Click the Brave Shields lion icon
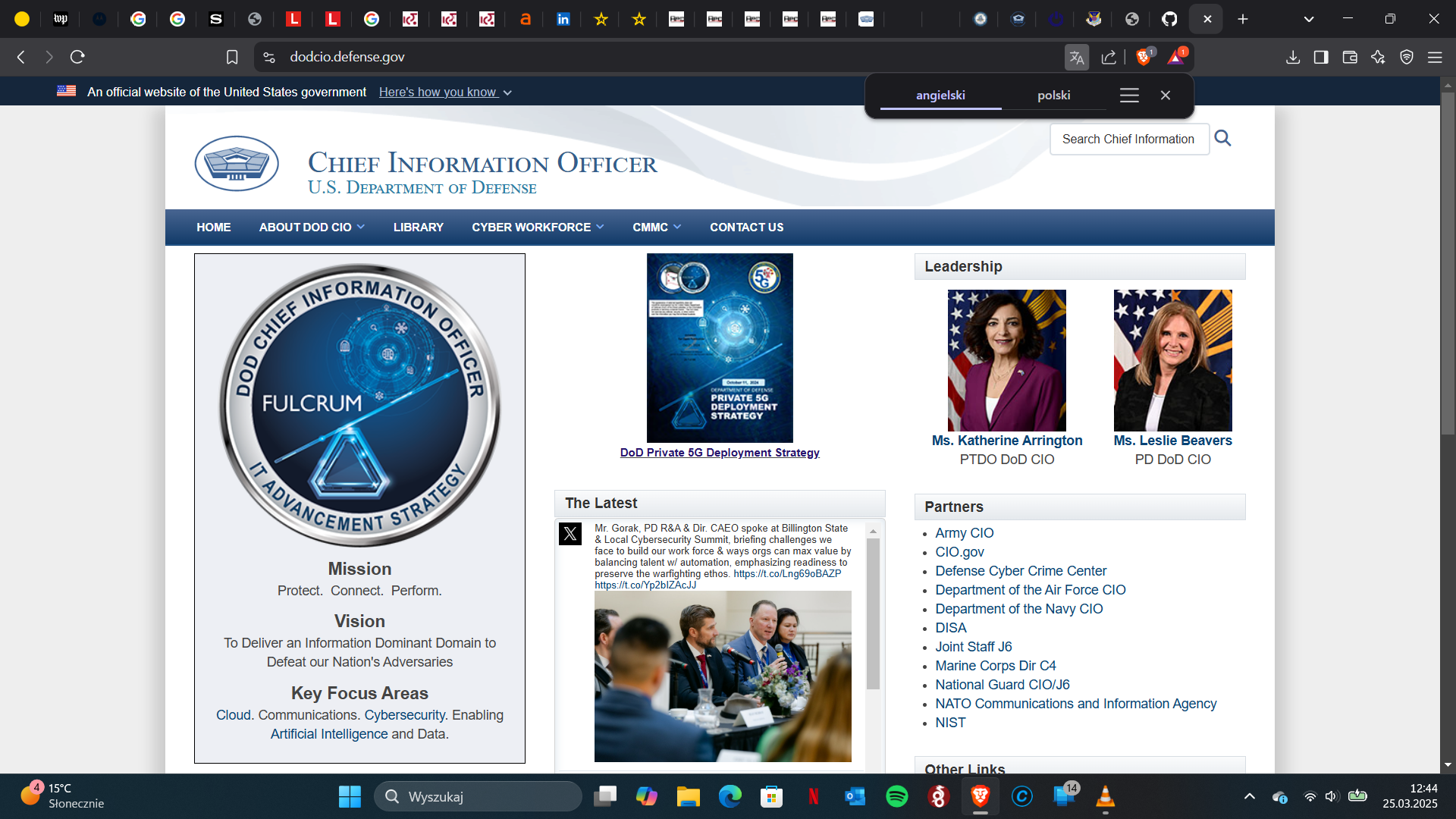Viewport: 1456px width, 819px height. pos(1144,57)
